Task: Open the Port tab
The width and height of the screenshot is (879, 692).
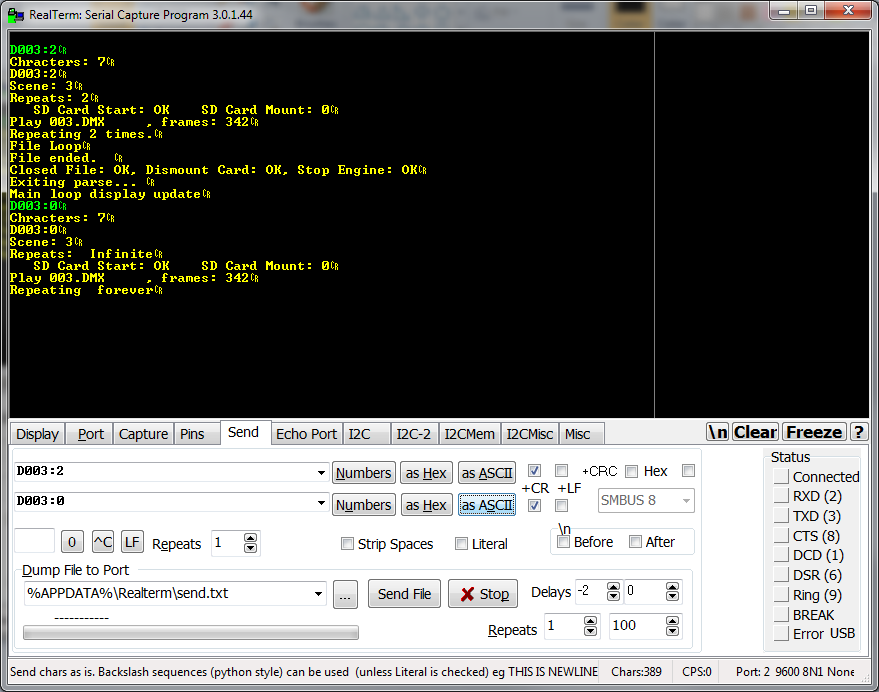Action: pyautogui.click(x=90, y=434)
